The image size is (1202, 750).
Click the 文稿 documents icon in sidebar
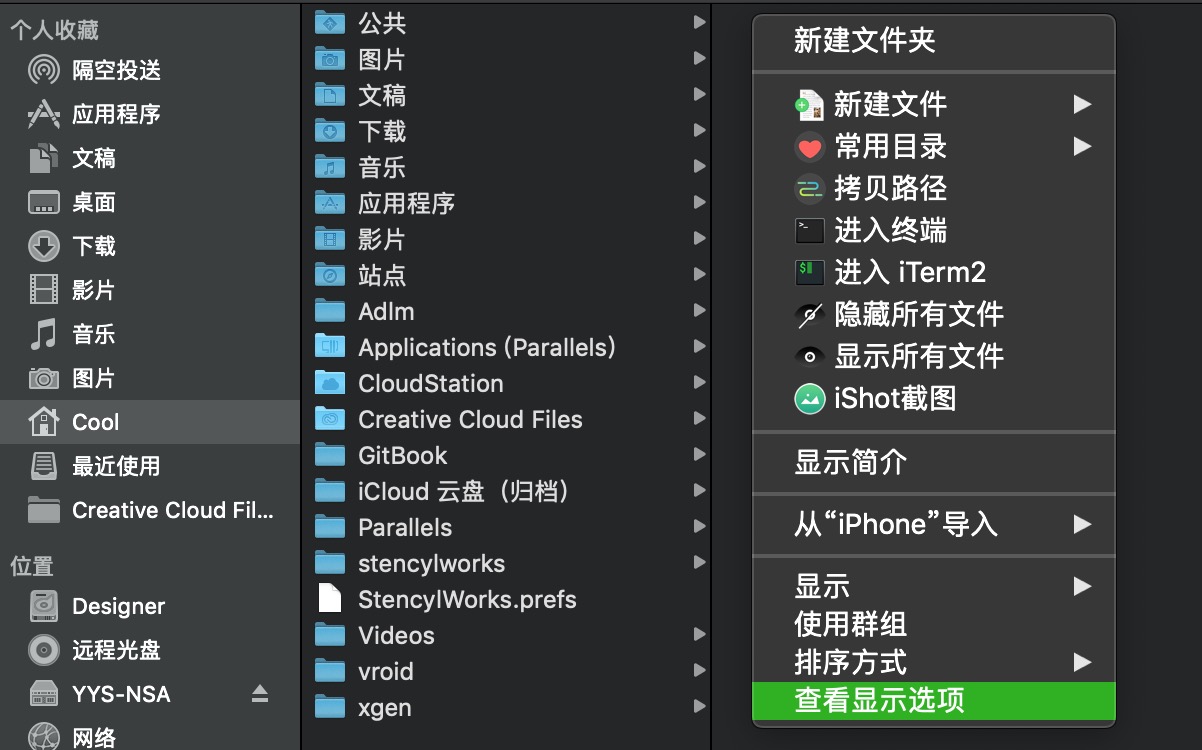coord(43,158)
